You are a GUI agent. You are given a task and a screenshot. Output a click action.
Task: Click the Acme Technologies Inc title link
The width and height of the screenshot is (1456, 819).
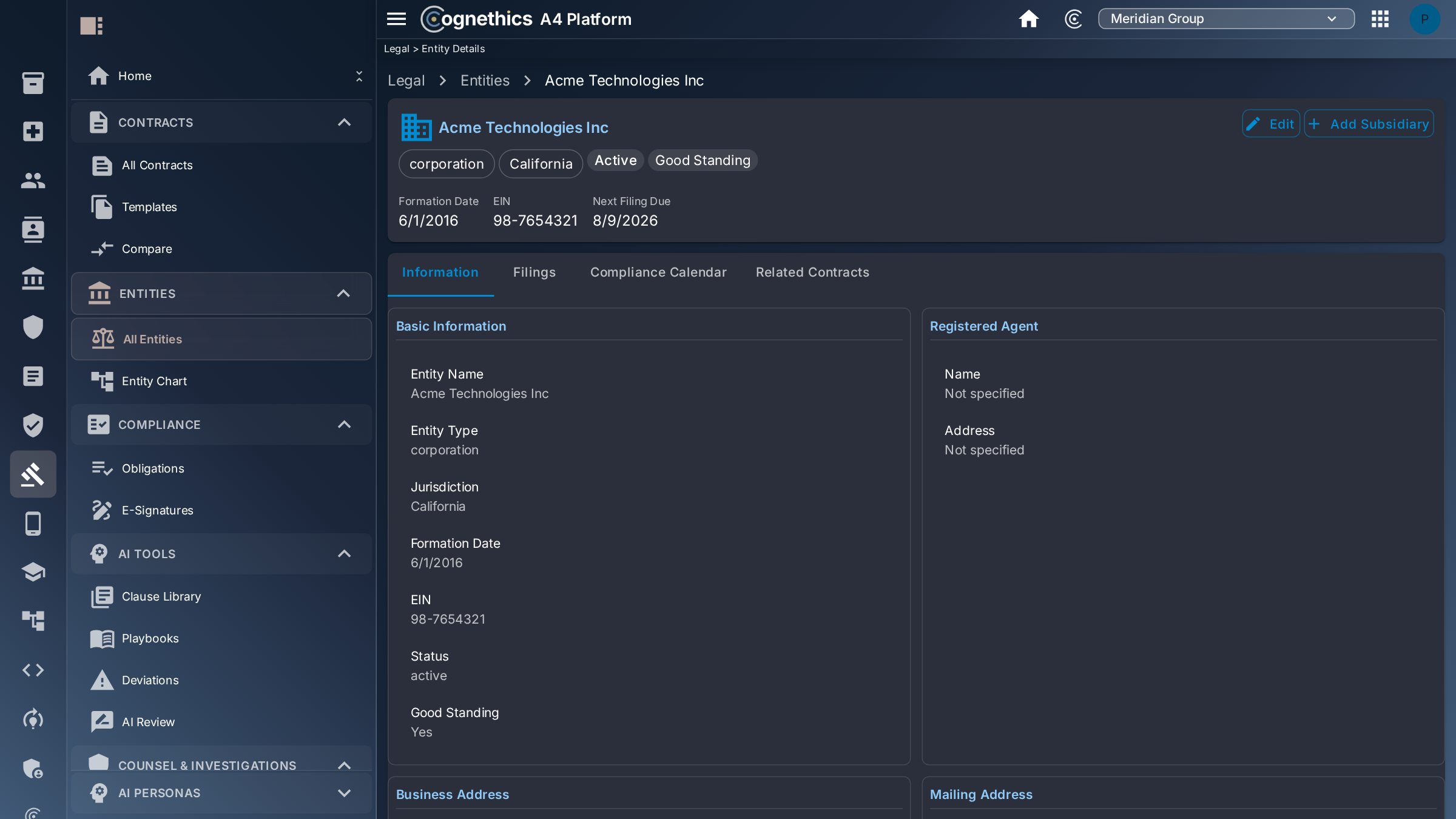tap(524, 127)
